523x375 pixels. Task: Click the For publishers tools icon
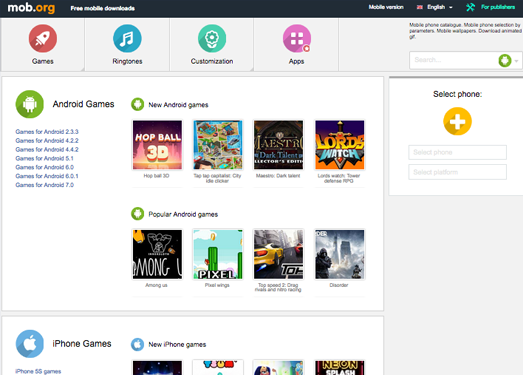point(470,7)
